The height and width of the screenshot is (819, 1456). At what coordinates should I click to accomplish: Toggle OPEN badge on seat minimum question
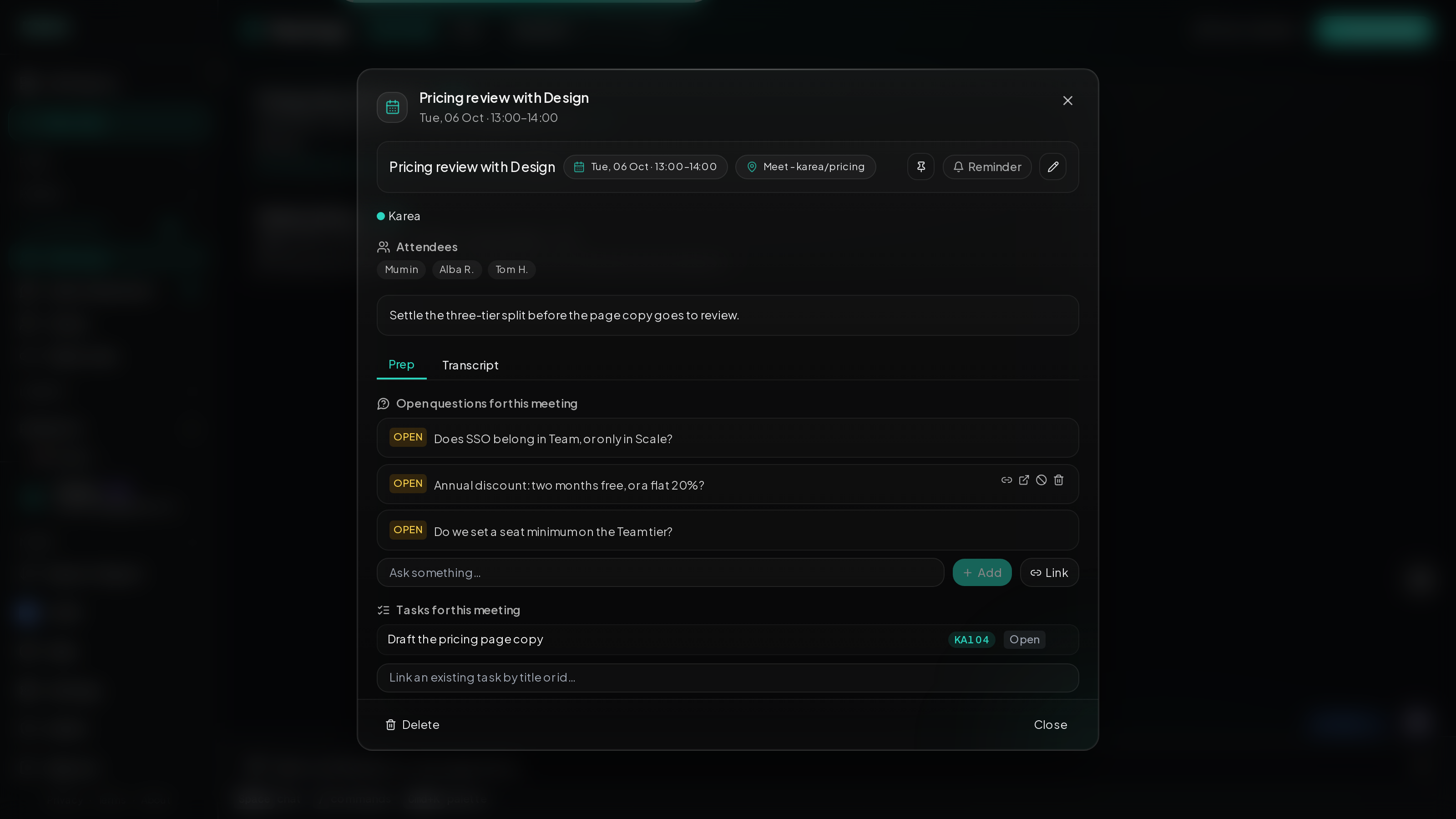pos(408,530)
